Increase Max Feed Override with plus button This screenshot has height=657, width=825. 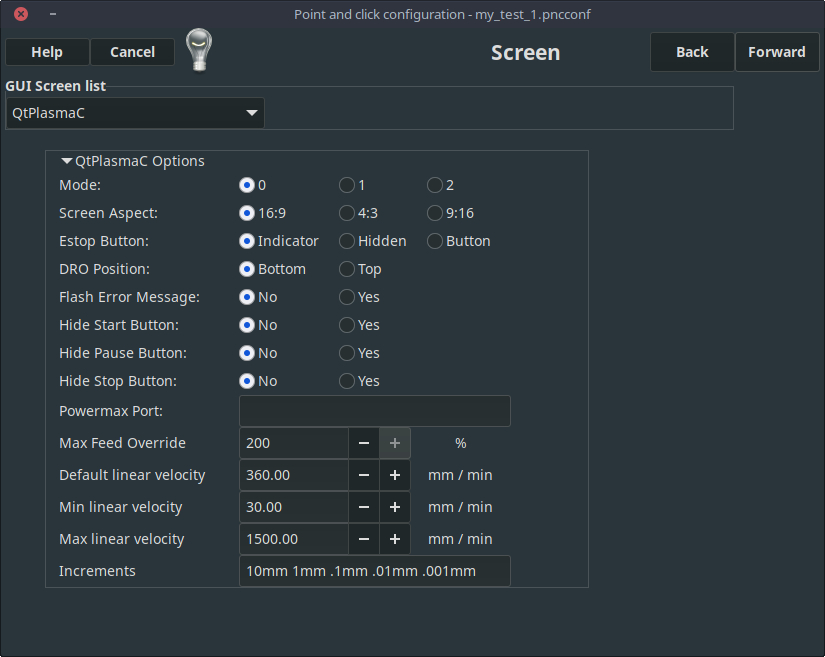pyautogui.click(x=394, y=442)
